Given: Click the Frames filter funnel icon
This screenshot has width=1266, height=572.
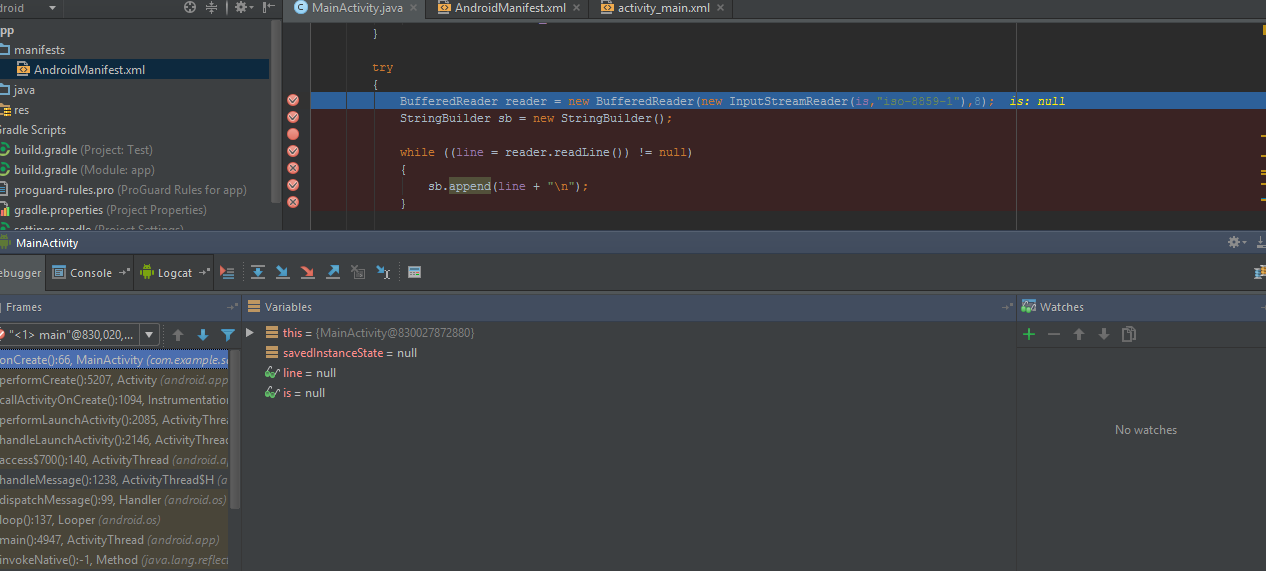Looking at the screenshot, I should pyautogui.click(x=228, y=335).
